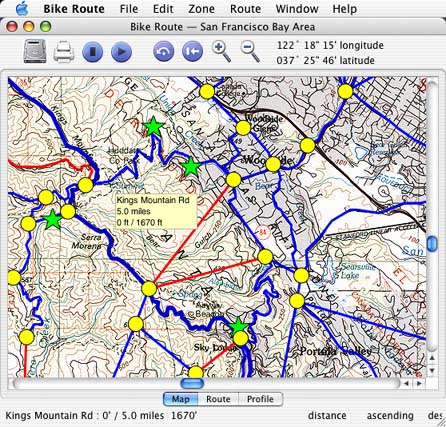Click yellow node on Woodside label
This screenshot has width=446, height=427.
273,164
